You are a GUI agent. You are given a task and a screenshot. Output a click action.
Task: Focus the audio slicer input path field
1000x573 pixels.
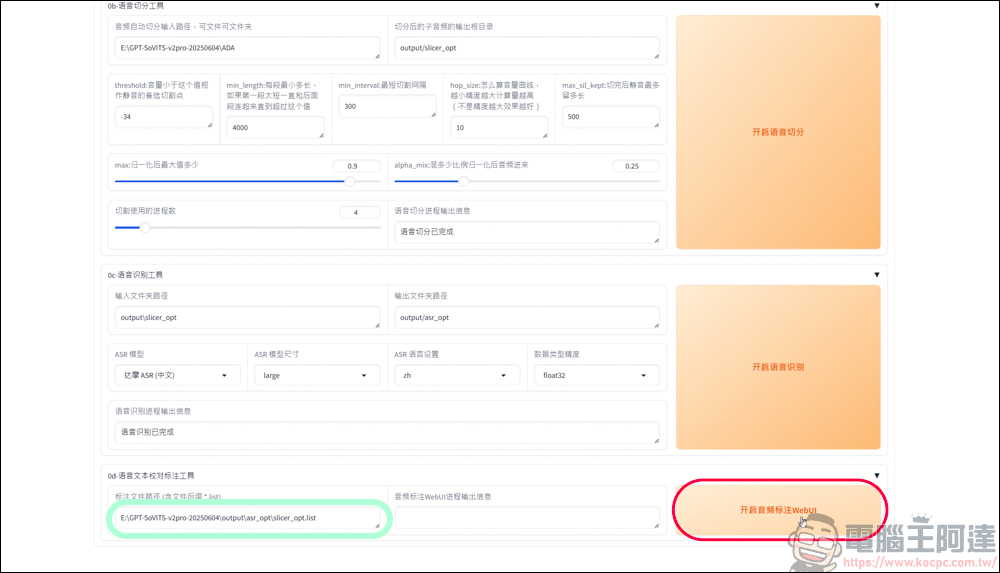247,48
